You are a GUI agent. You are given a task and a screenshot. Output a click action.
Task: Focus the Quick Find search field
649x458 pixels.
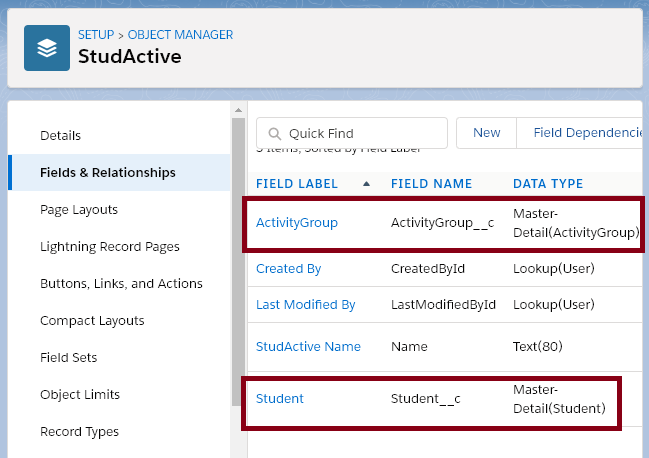tap(352, 133)
